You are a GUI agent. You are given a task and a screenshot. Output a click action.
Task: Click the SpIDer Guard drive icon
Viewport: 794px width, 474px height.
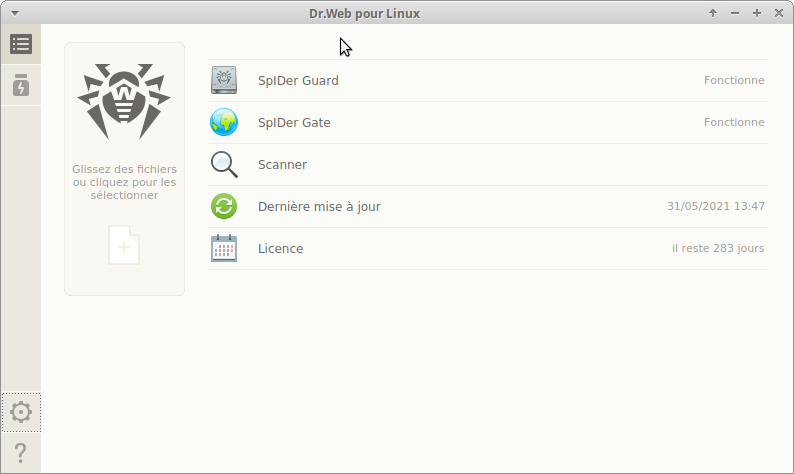(x=224, y=80)
